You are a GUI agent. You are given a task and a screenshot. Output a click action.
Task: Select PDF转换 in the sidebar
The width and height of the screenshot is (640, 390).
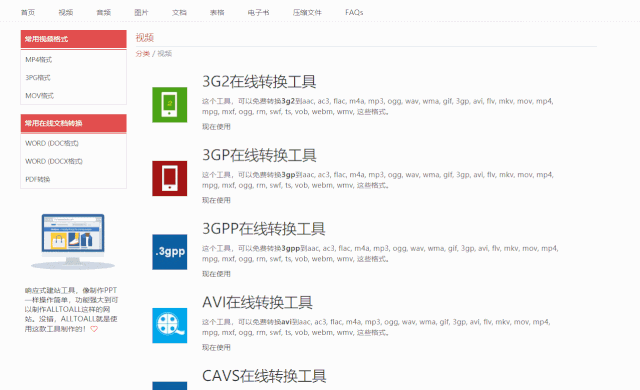click(38, 179)
